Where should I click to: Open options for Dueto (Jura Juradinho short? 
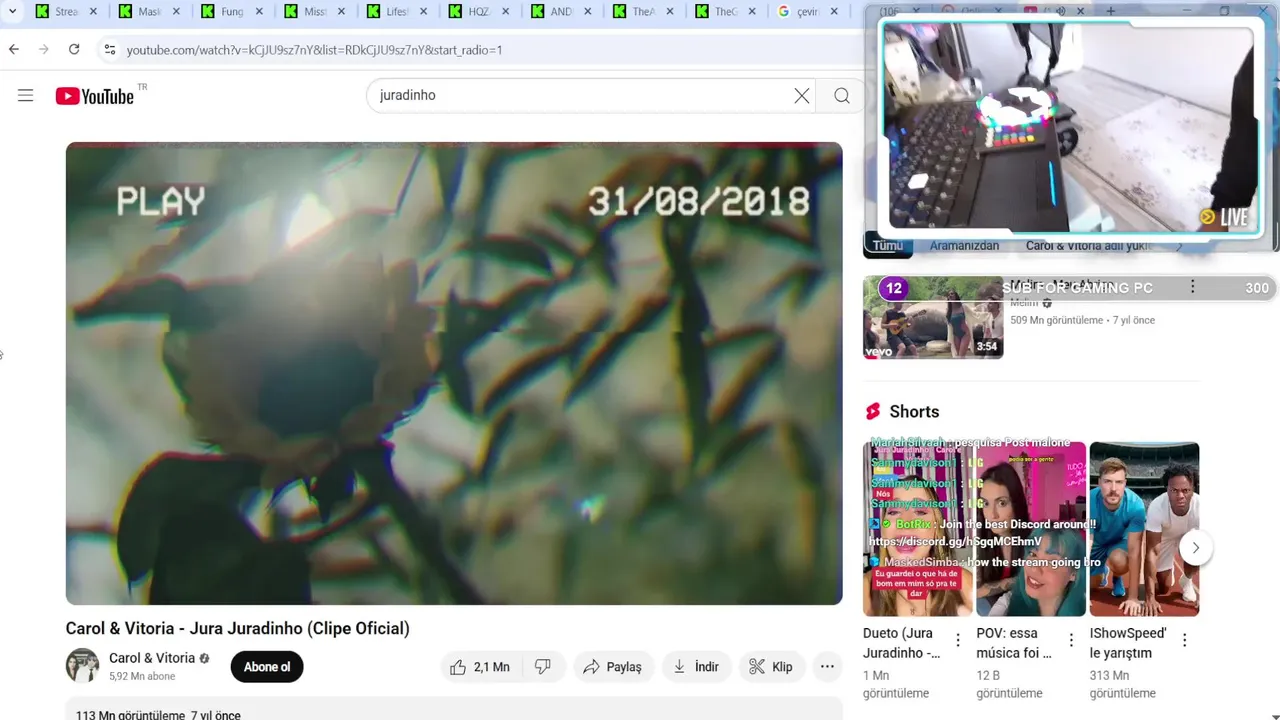pos(958,640)
